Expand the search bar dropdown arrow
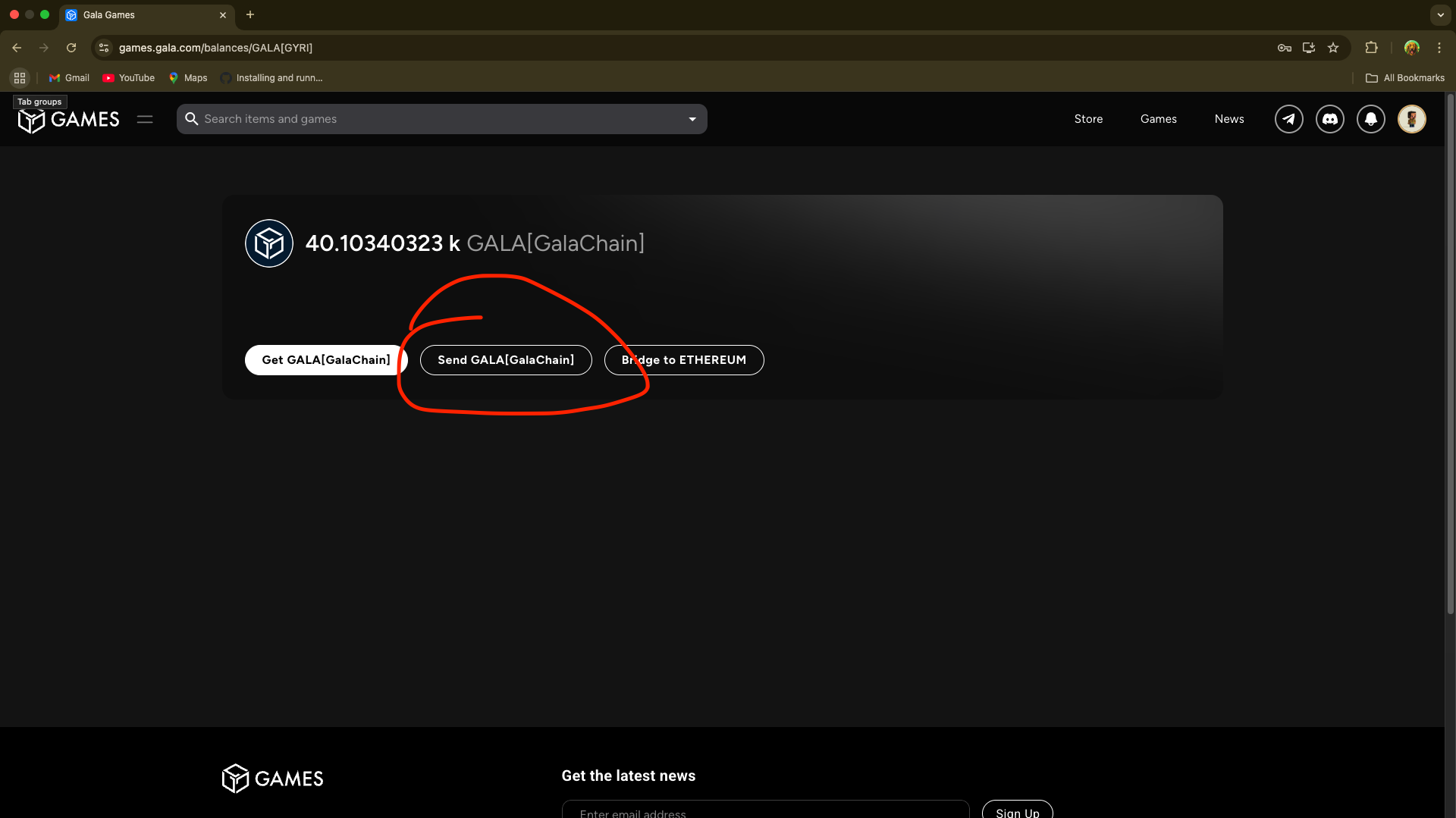 692,119
